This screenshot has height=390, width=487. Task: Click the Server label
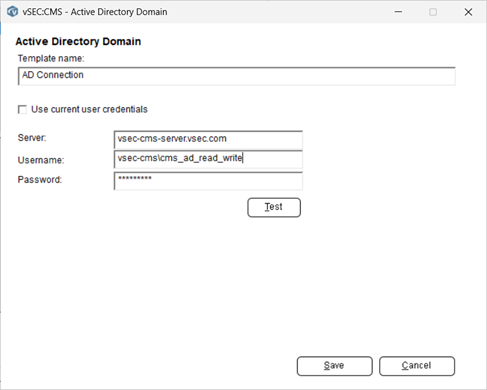pyautogui.click(x=32, y=138)
